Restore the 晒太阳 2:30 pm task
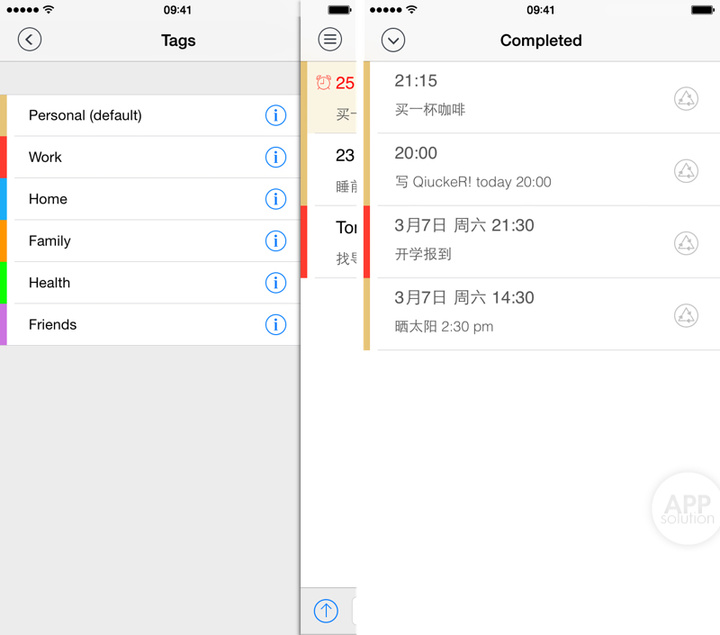The height and width of the screenshot is (635, 720). pyautogui.click(x=686, y=314)
